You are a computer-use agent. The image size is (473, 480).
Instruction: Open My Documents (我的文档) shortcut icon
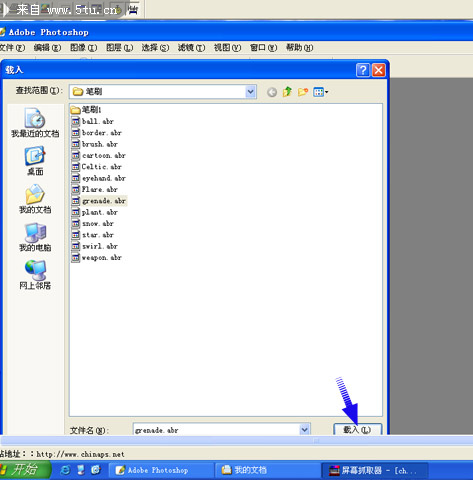[35, 199]
